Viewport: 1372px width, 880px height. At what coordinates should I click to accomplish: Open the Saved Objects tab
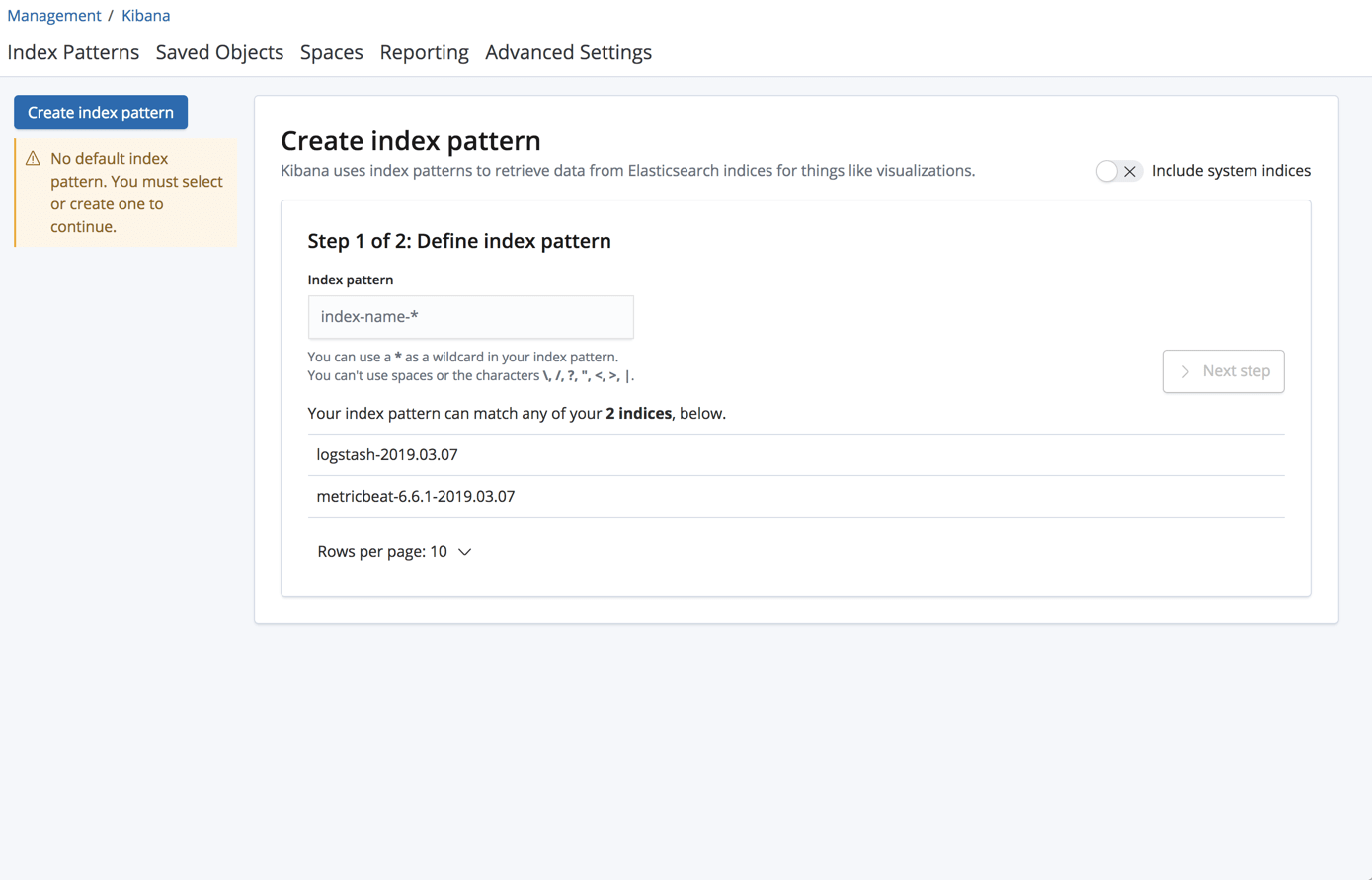[219, 52]
